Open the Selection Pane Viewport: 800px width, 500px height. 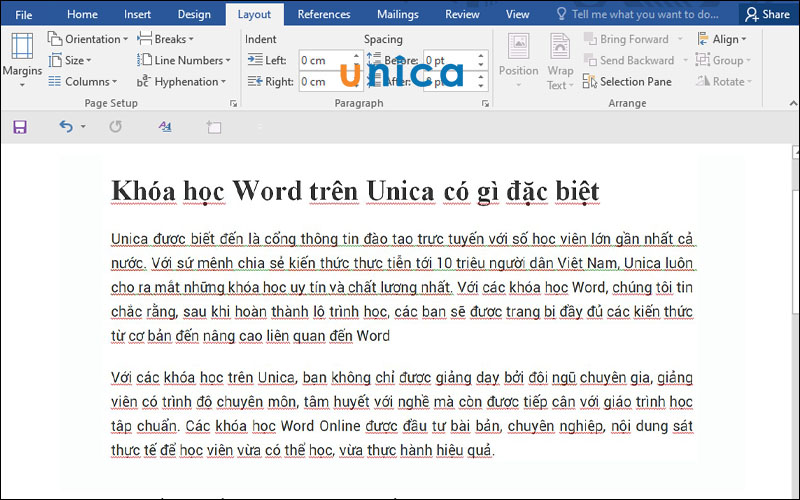coord(628,82)
